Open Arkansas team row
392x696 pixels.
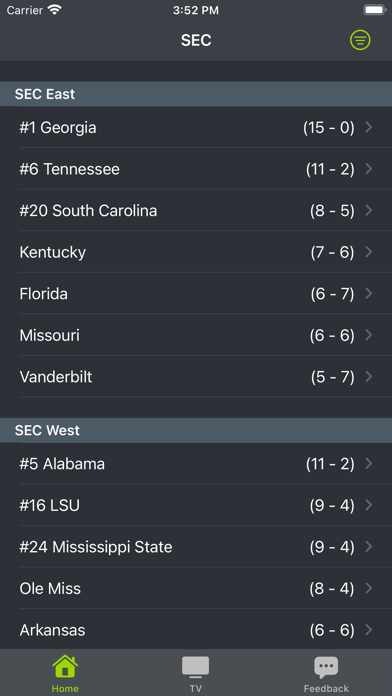tap(196, 630)
